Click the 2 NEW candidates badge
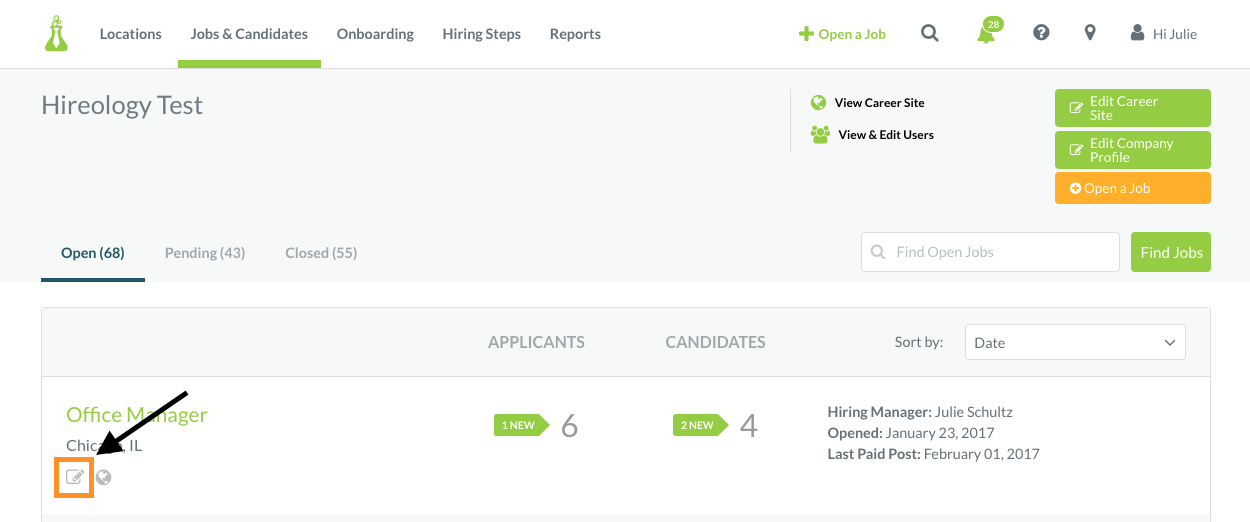1250x522 pixels. click(700, 425)
